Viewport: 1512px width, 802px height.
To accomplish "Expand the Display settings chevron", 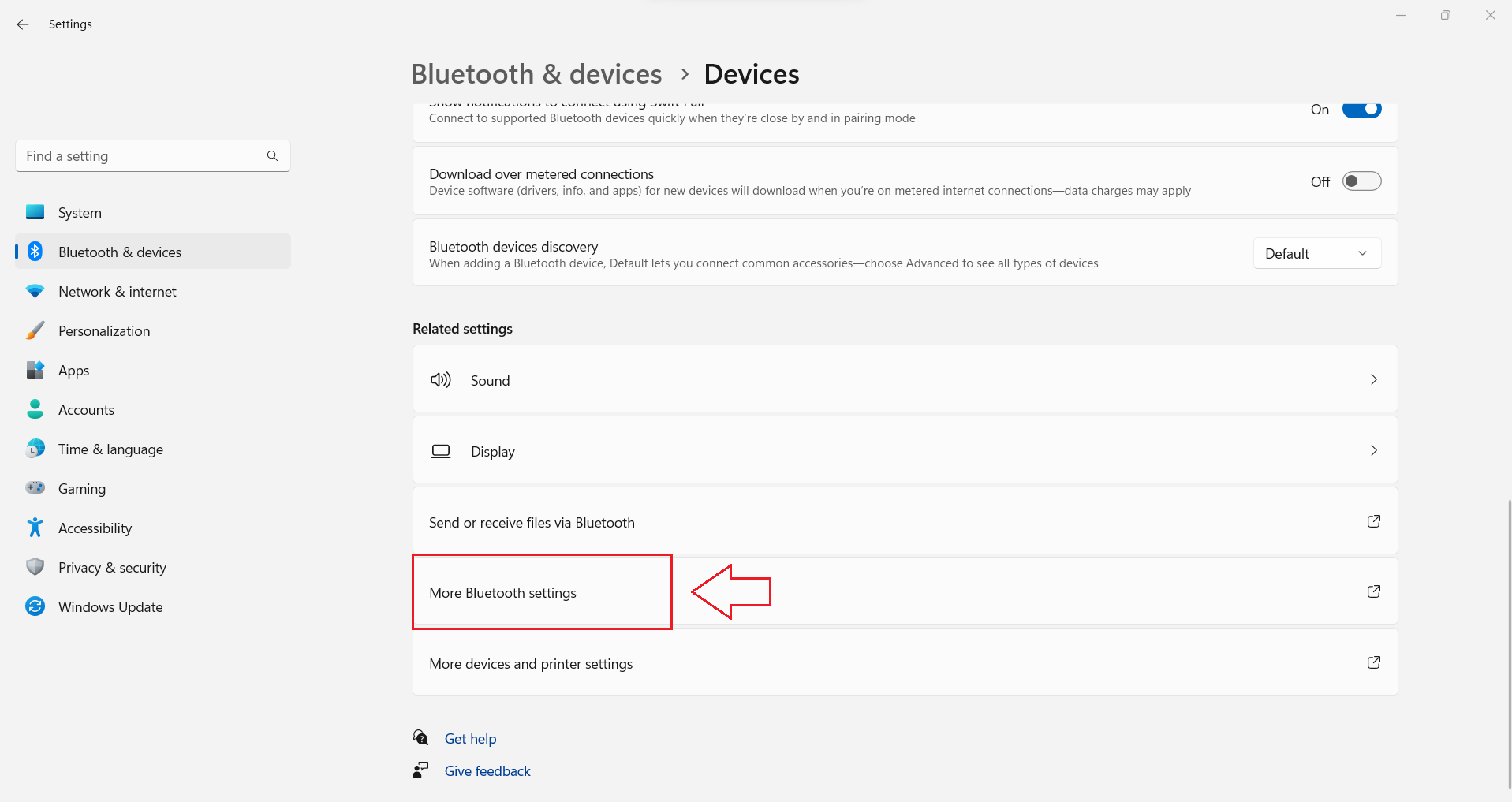I will tap(1373, 450).
